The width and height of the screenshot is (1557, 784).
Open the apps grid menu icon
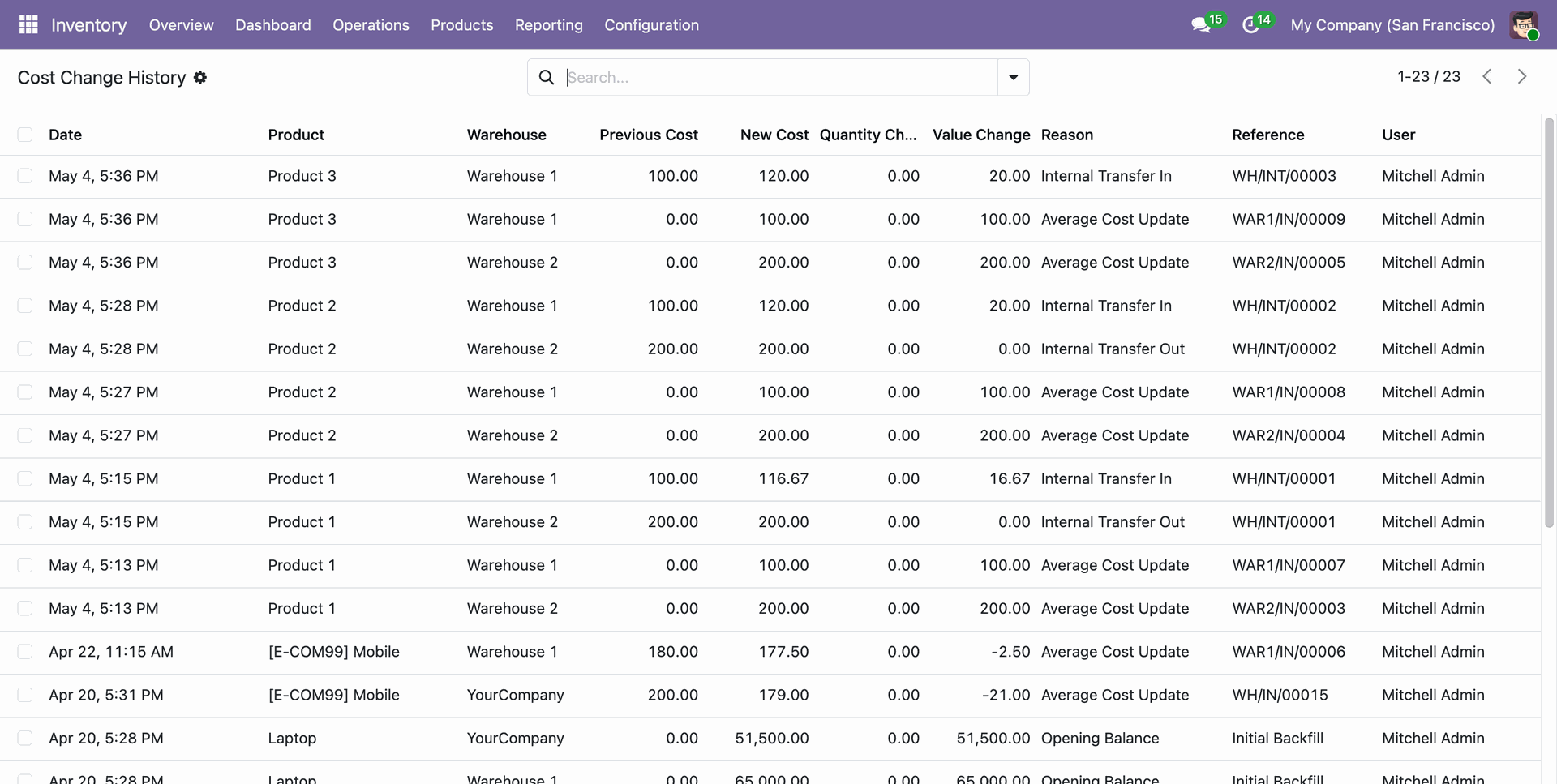click(x=28, y=25)
